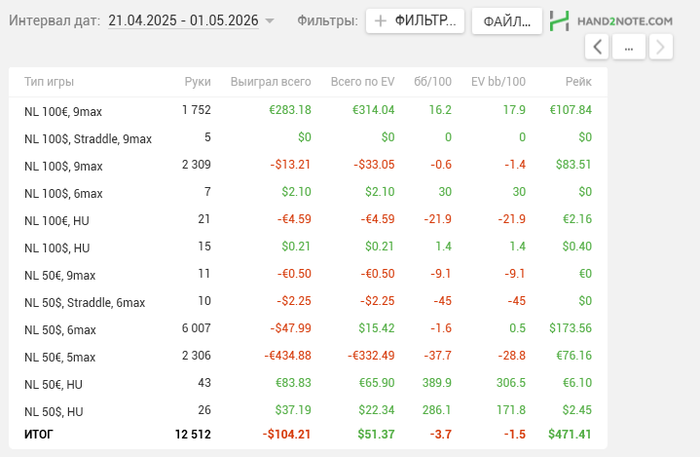
Task: Sort by Всего по EV column header
Action: coord(362,82)
